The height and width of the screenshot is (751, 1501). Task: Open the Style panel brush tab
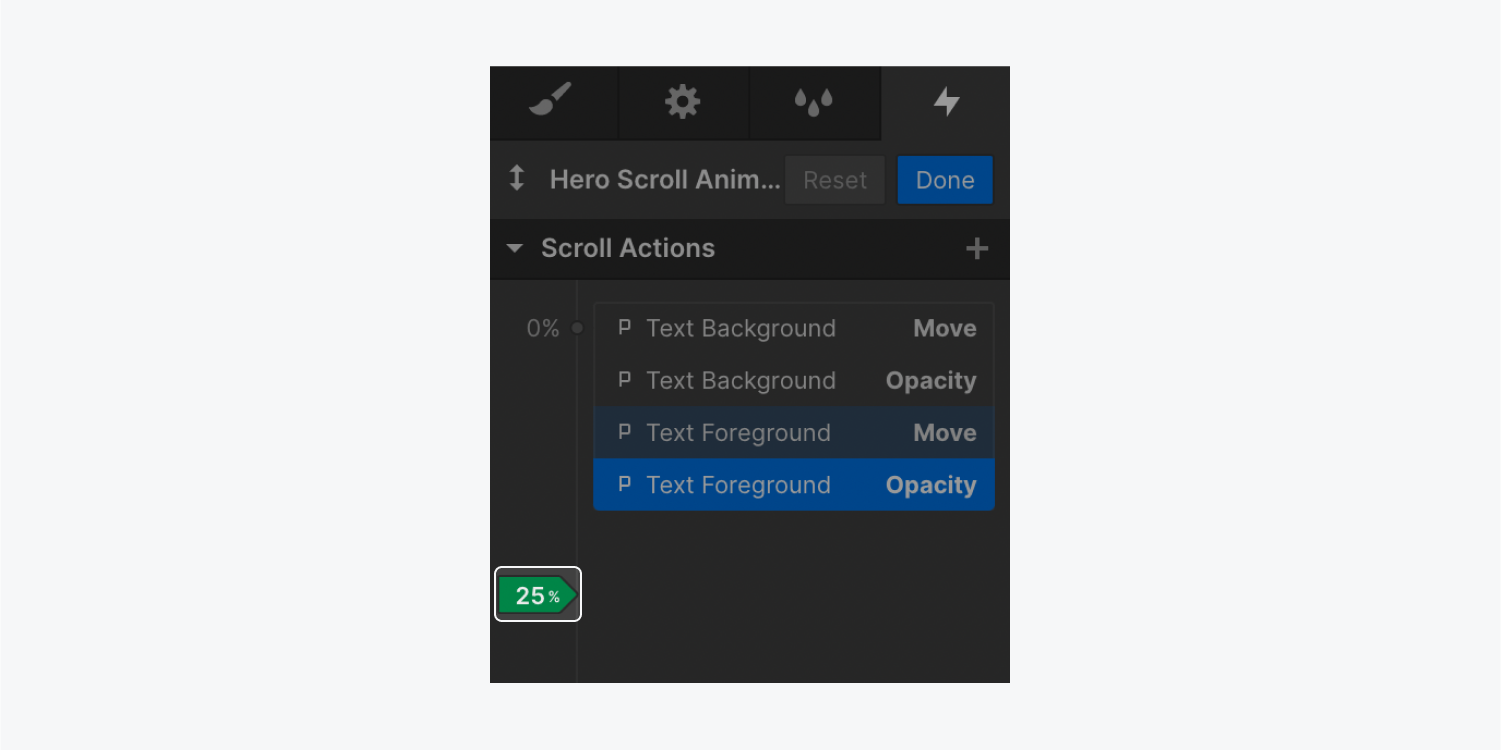point(551,101)
